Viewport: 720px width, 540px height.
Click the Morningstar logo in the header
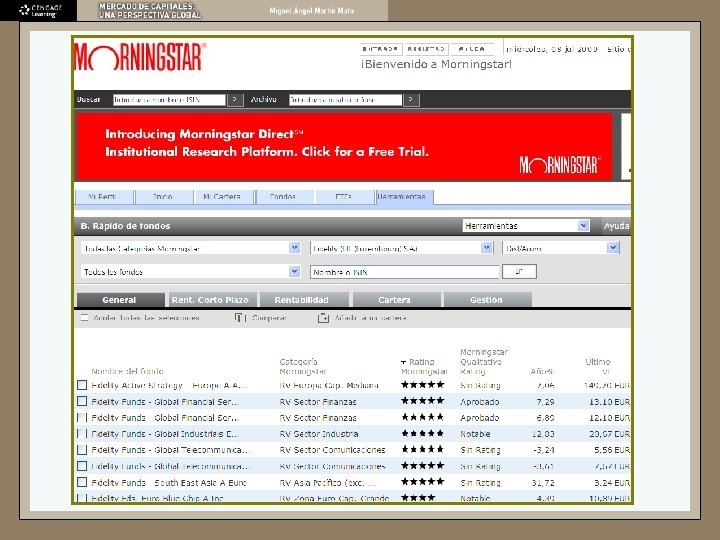tap(140, 57)
